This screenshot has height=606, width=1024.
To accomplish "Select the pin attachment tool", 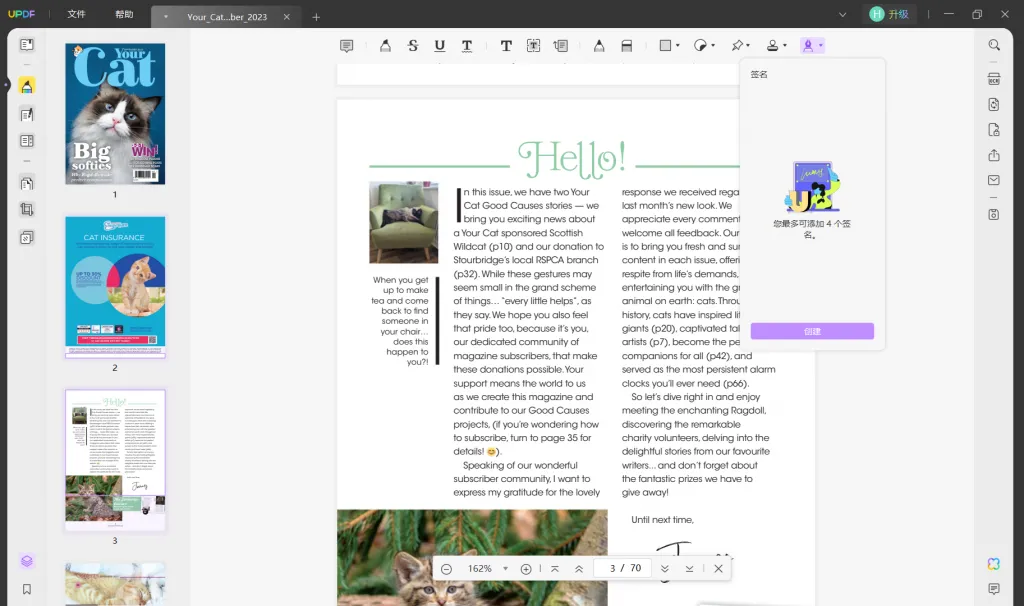I will pyautogui.click(x=737, y=46).
